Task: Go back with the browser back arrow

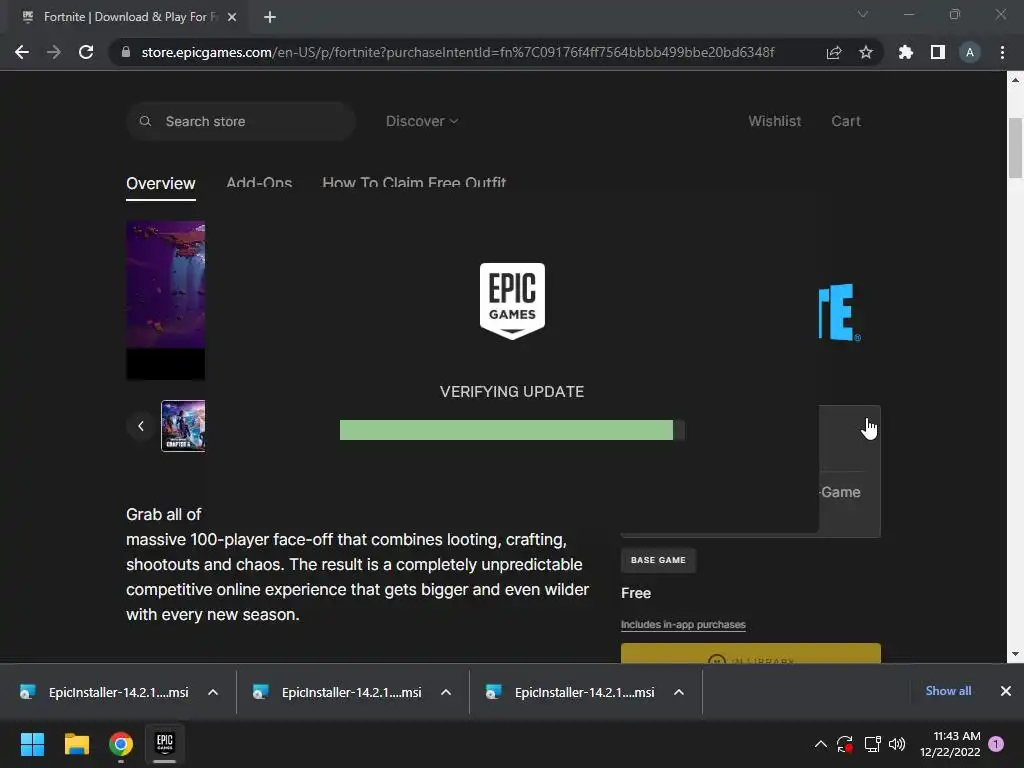Action: pos(22,52)
